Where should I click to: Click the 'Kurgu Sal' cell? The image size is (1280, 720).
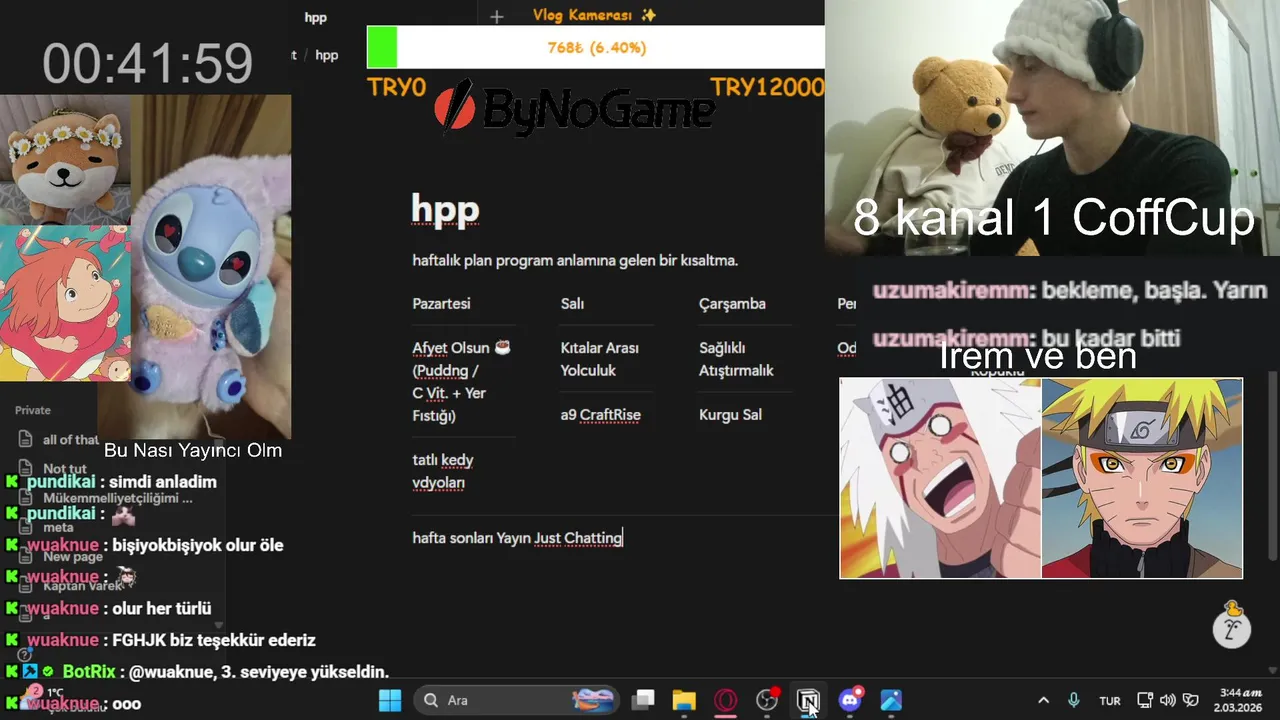click(730, 415)
